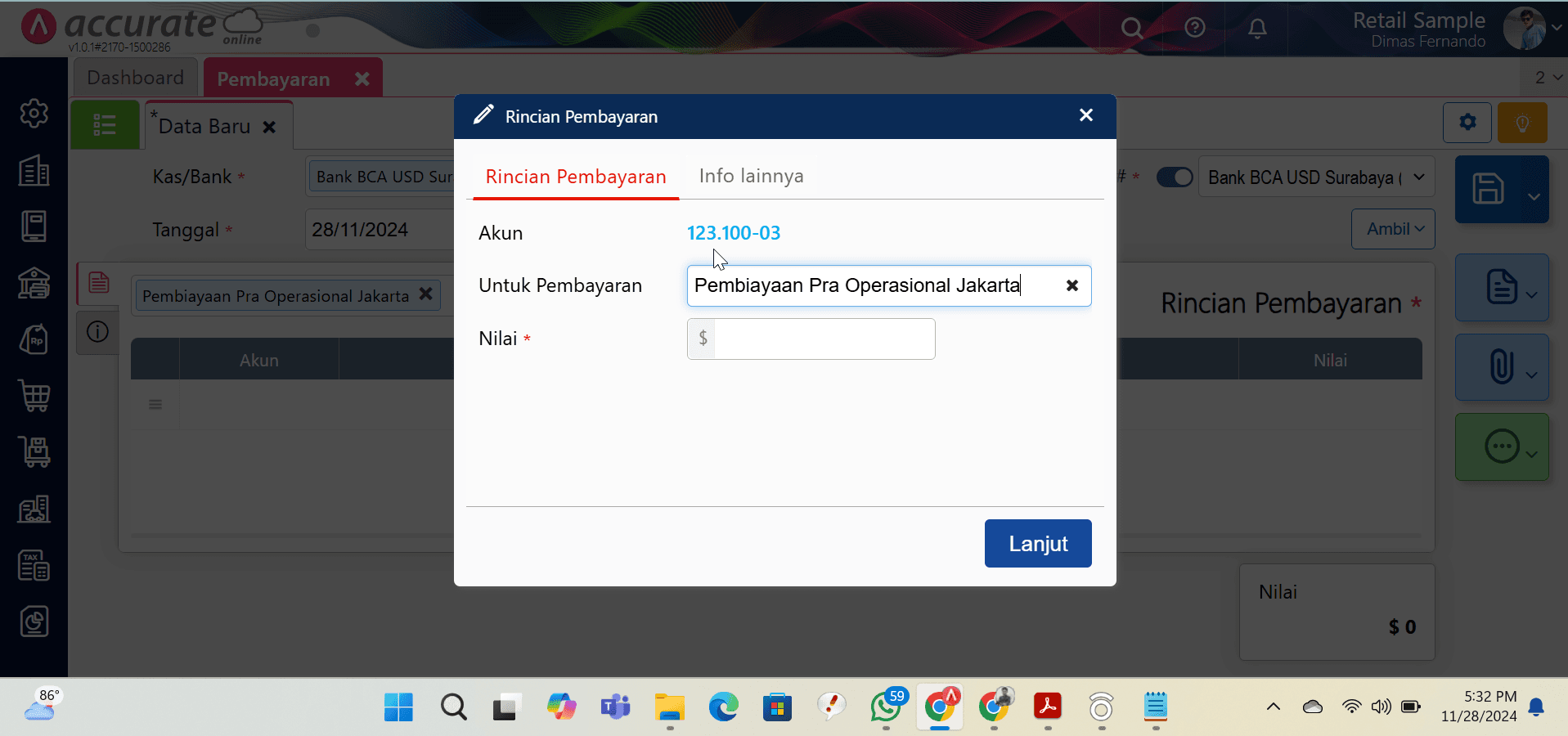Click the save diskette icon
This screenshot has width=1568, height=736.
[1488, 189]
